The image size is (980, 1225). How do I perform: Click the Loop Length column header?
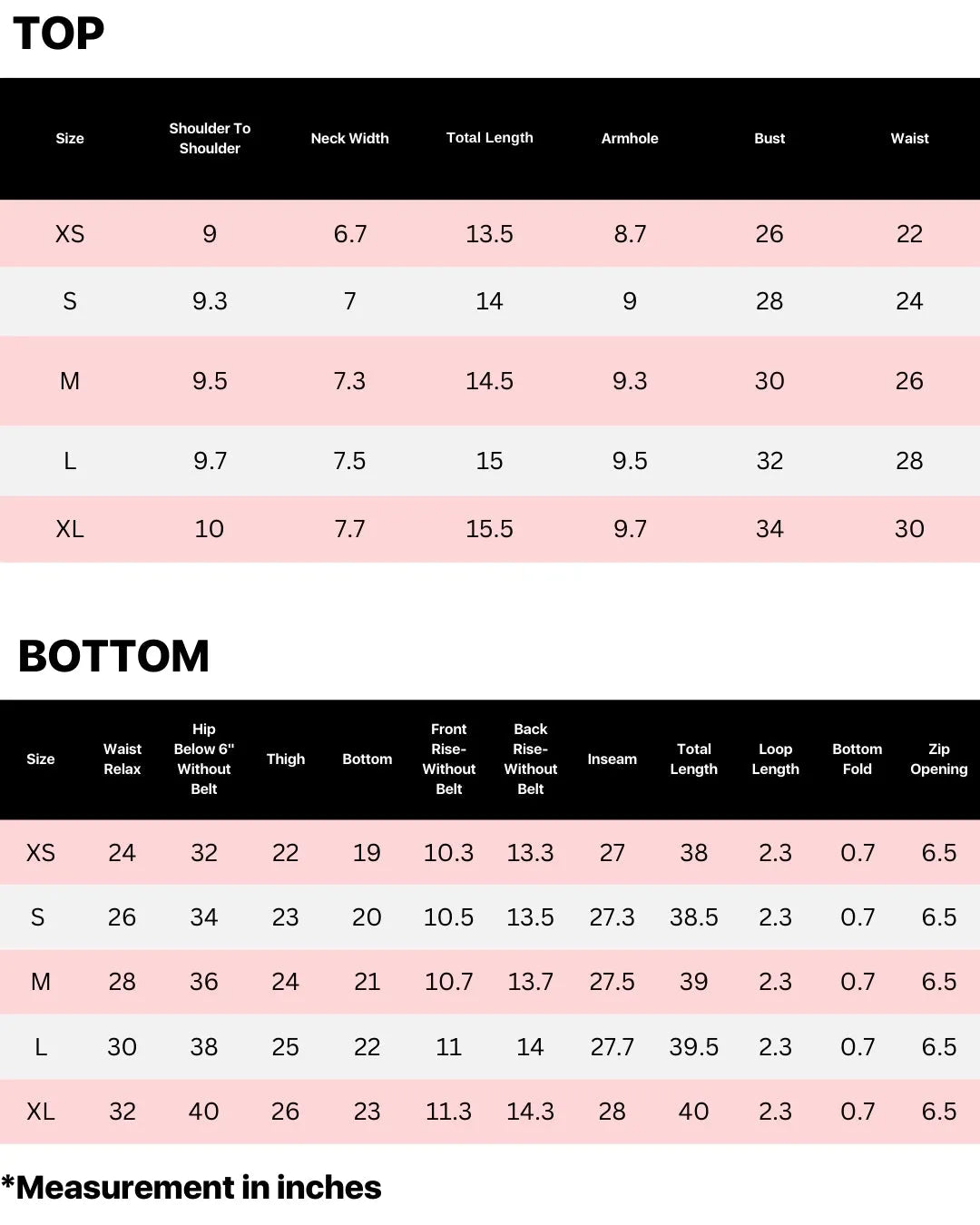[x=776, y=759]
